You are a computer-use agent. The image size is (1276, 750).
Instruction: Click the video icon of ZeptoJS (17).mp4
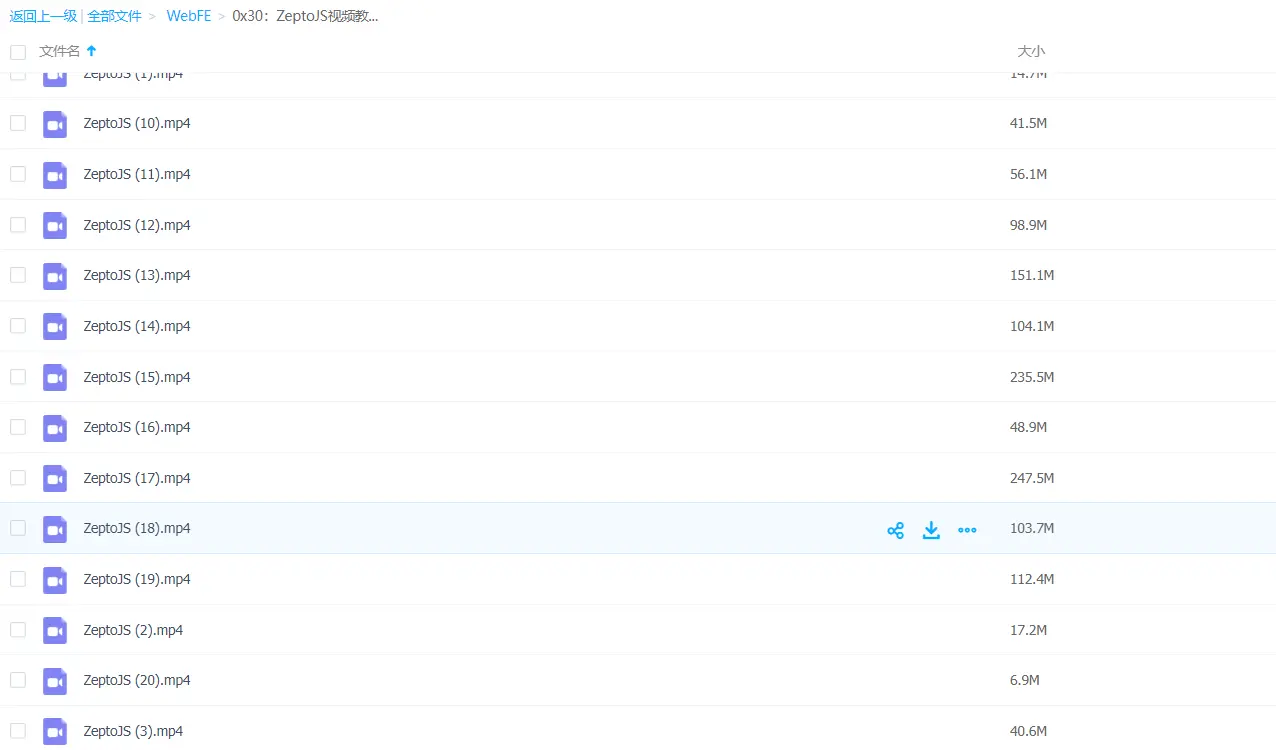(55, 478)
